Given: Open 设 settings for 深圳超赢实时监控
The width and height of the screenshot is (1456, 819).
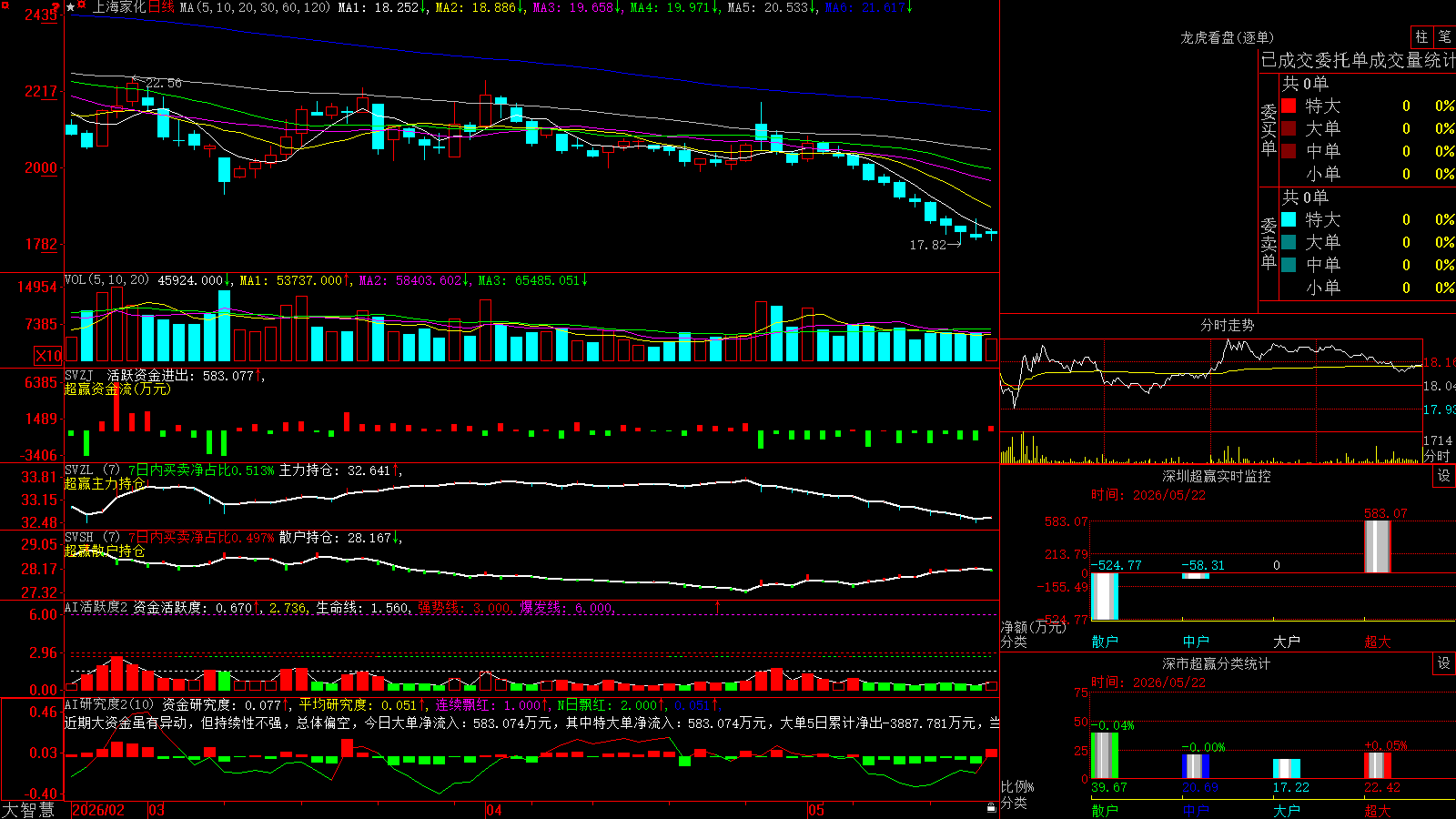Looking at the screenshot, I should (1444, 476).
